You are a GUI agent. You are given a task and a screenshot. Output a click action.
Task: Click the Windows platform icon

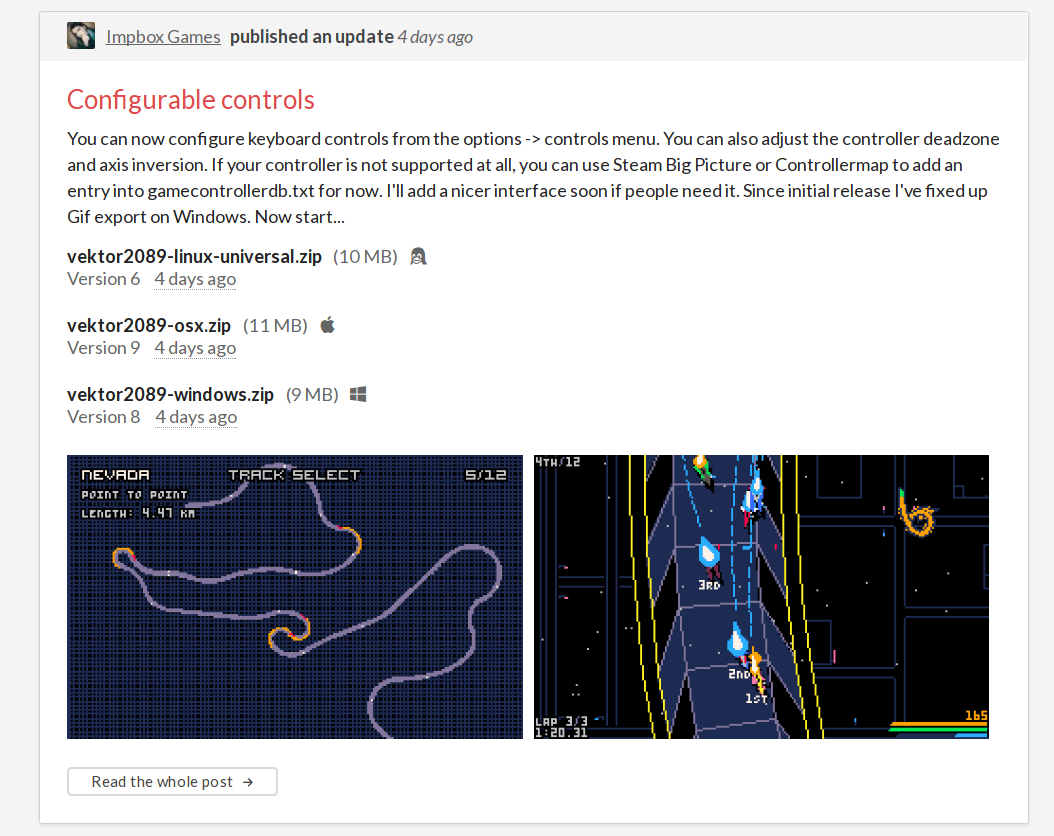point(358,394)
